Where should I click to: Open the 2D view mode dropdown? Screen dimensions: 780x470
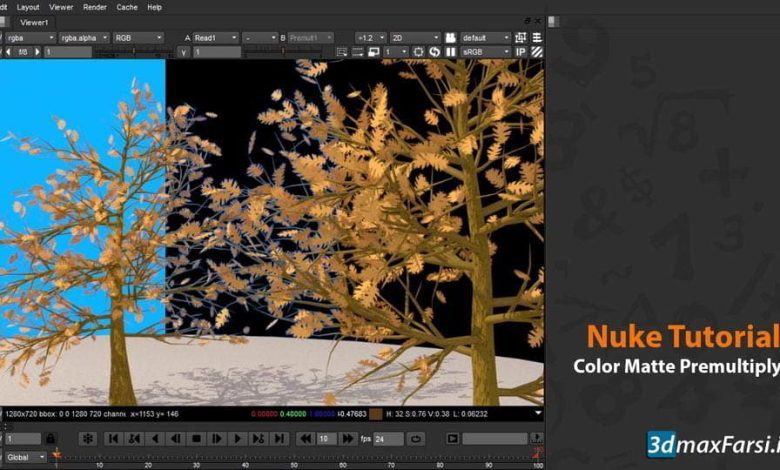[x=415, y=38]
